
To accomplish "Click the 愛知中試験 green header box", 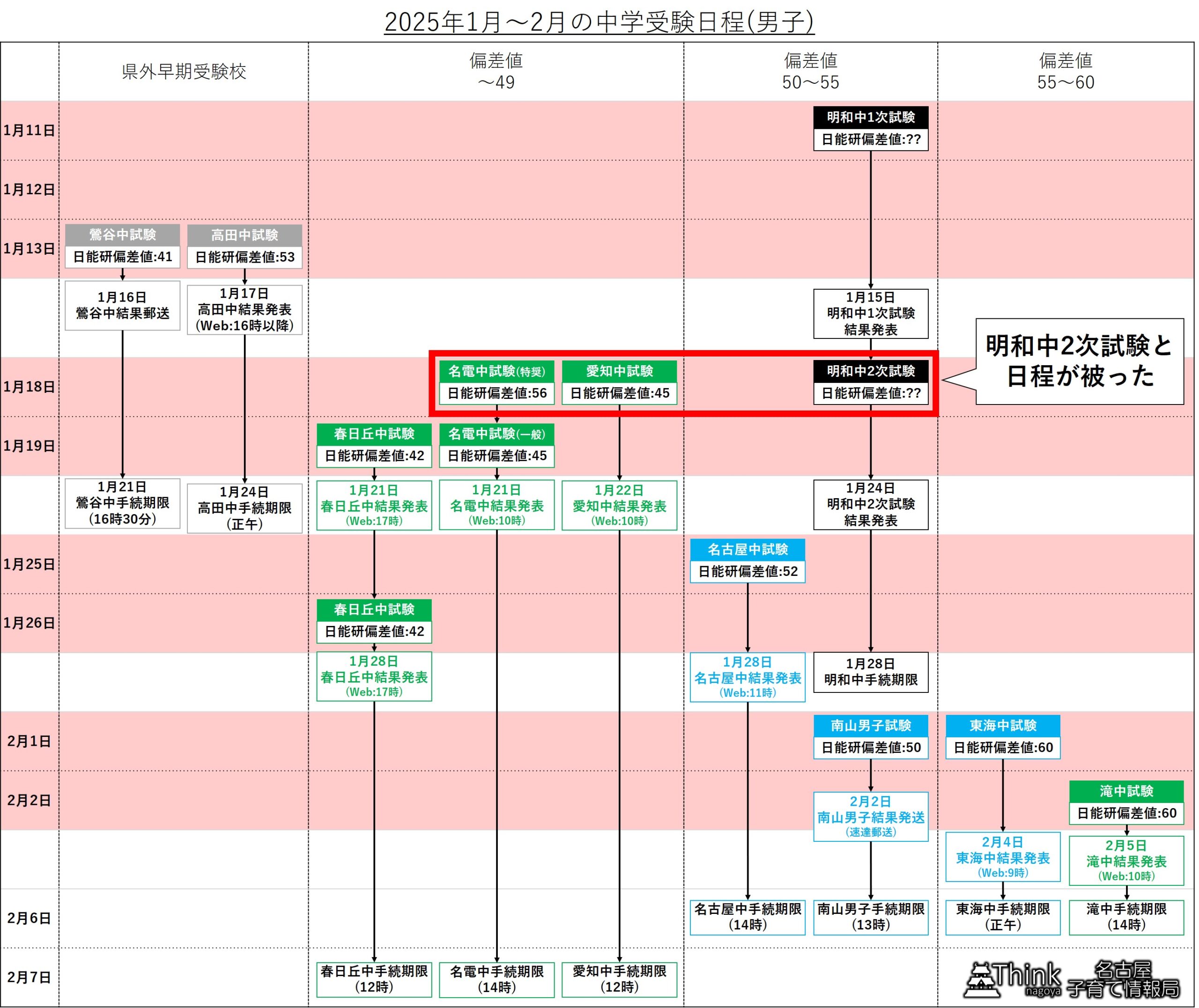I will tap(619, 371).
